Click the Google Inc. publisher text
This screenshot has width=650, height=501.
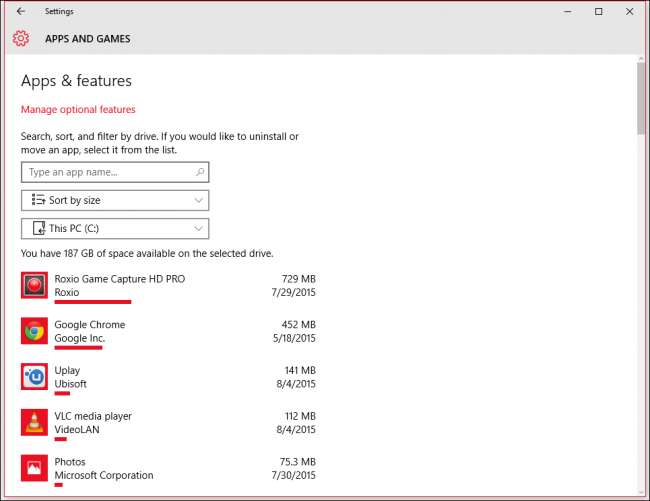[x=80, y=338]
